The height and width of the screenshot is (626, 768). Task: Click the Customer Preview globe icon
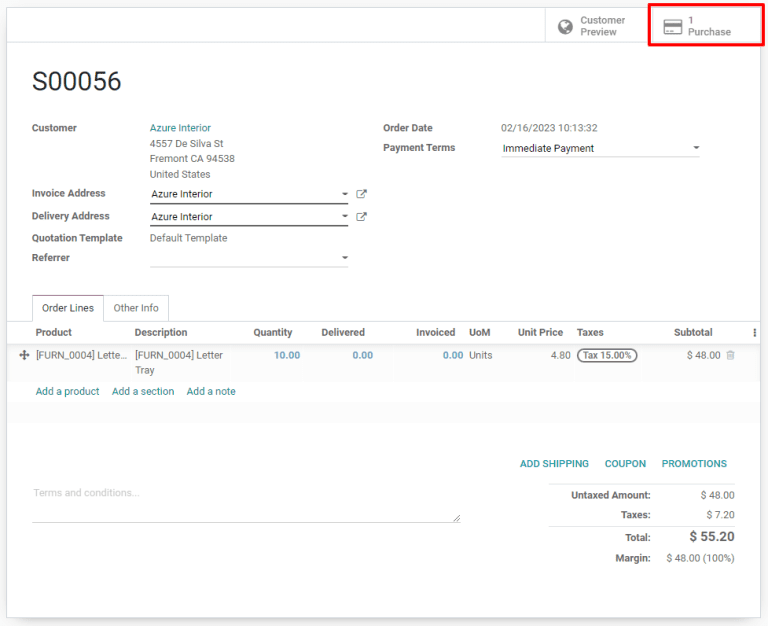[x=565, y=27]
